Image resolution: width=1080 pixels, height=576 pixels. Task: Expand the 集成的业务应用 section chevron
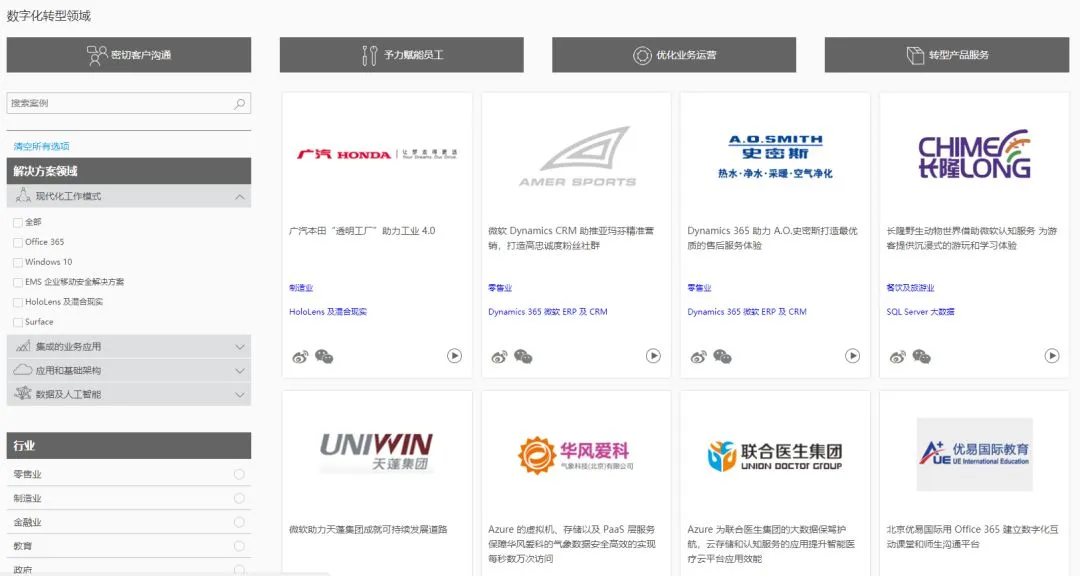coord(240,347)
